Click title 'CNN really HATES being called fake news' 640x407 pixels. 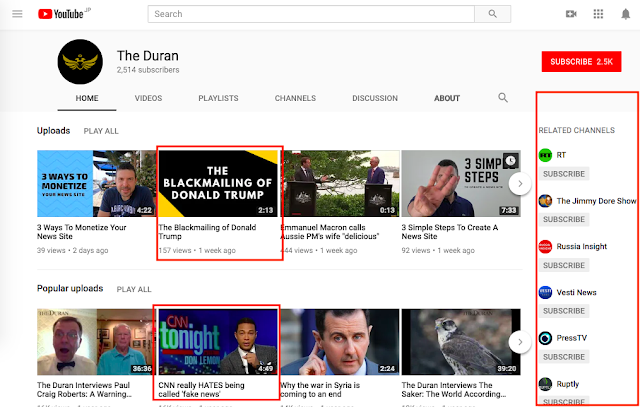point(201,389)
